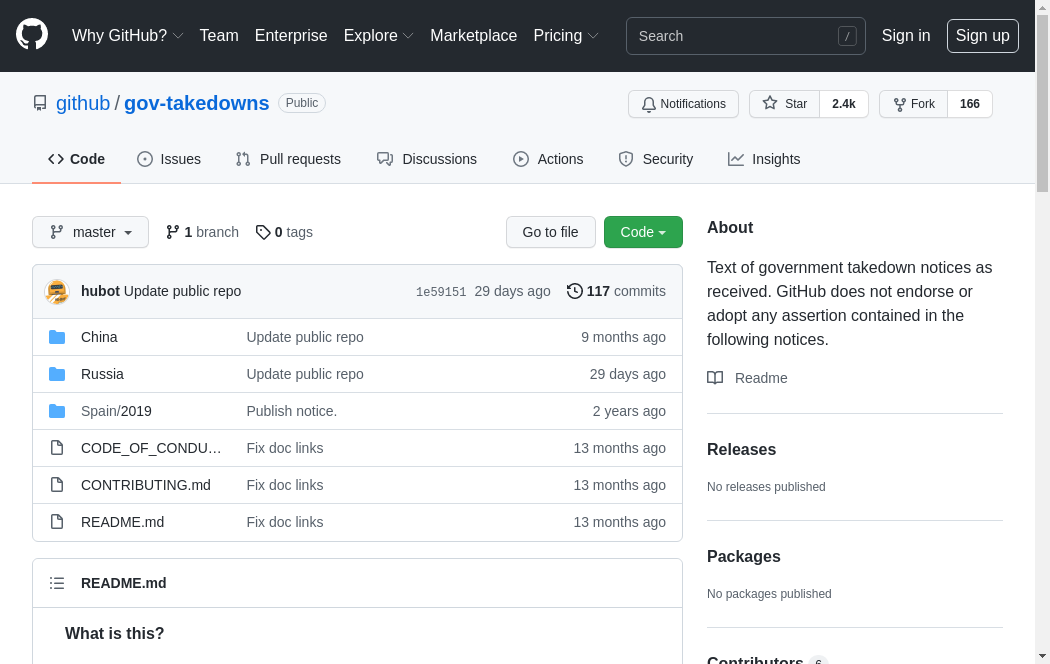Open README table of contents list icon
The height and width of the screenshot is (664, 1050).
tap(57, 583)
